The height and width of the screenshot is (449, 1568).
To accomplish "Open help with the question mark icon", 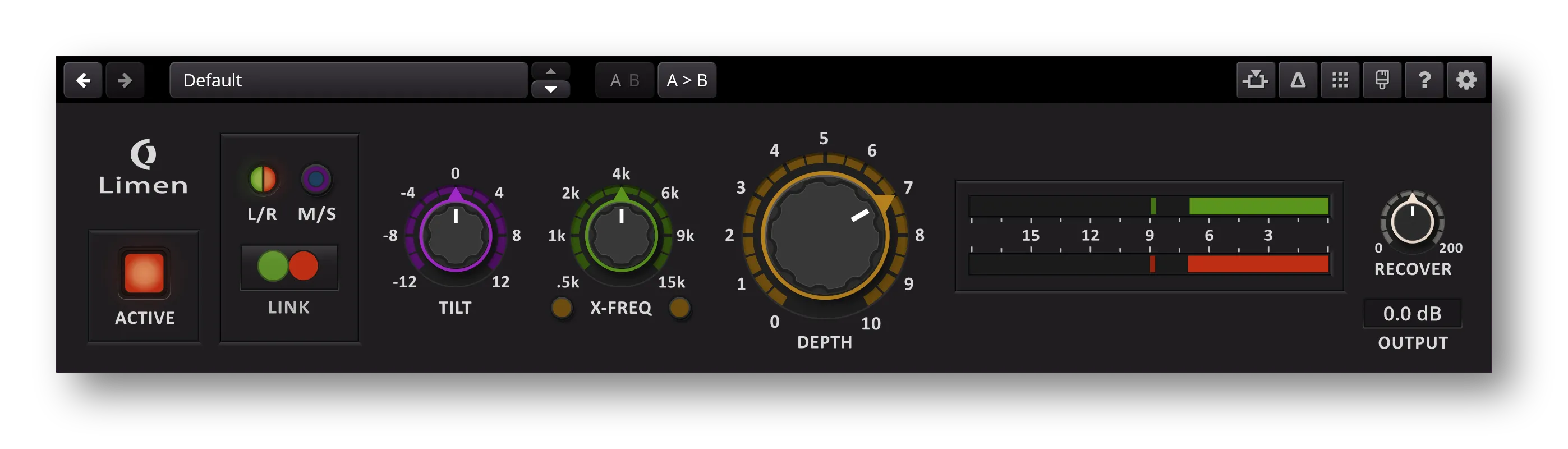I will tap(1424, 80).
